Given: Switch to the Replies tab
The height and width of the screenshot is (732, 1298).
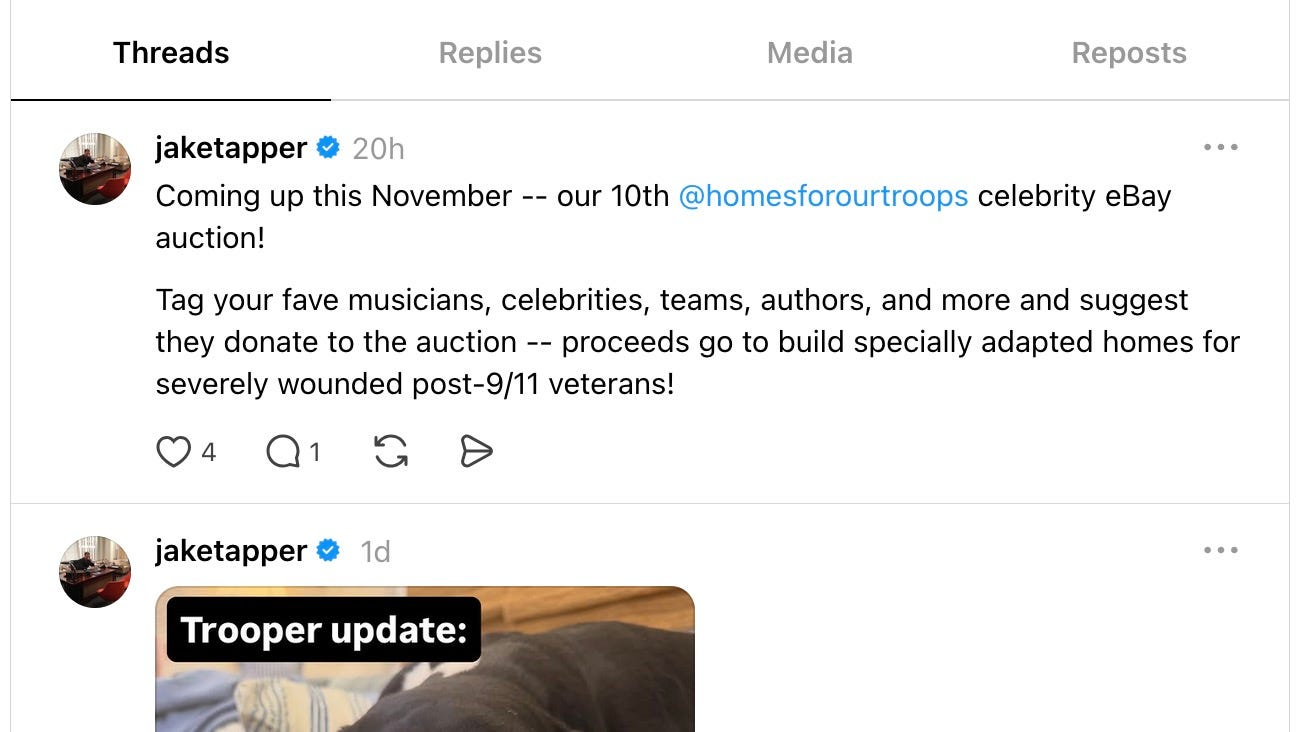Looking at the screenshot, I should click(x=490, y=53).
